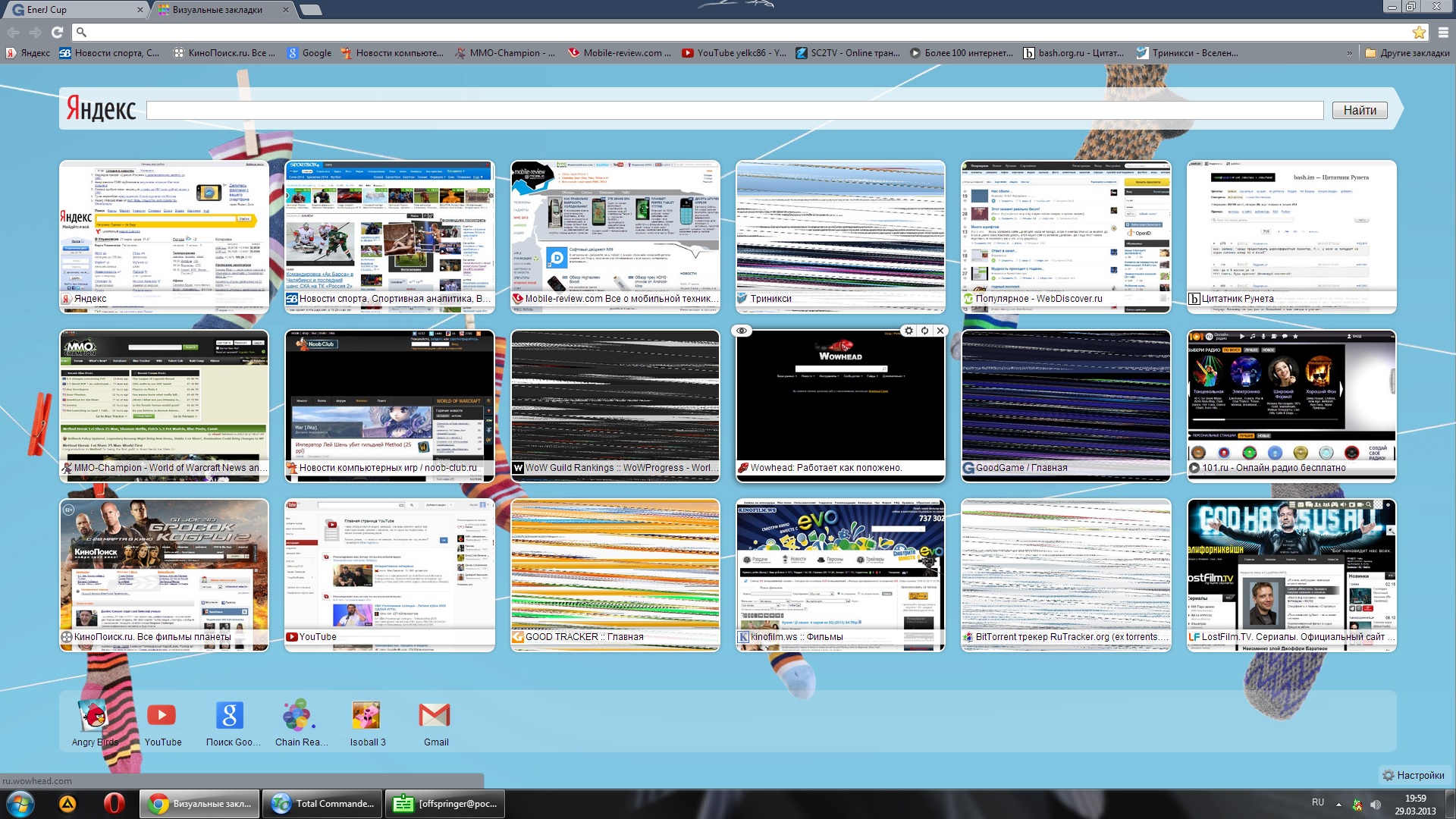Open MMO-Champion bookmark in bar
1456x819 pixels.
coord(505,53)
